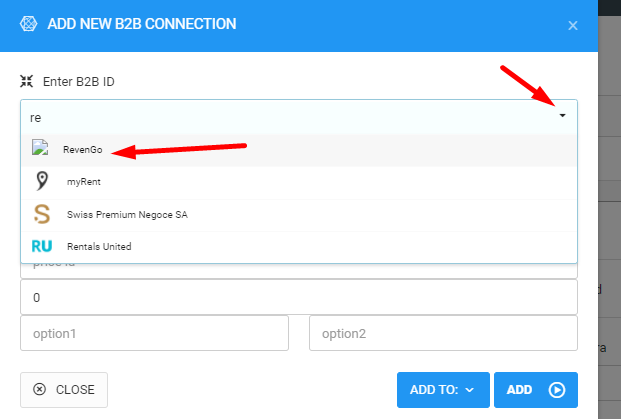Image resolution: width=621 pixels, height=419 pixels.
Task: Select RevenGo from the suggestion list
Action: point(299,150)
